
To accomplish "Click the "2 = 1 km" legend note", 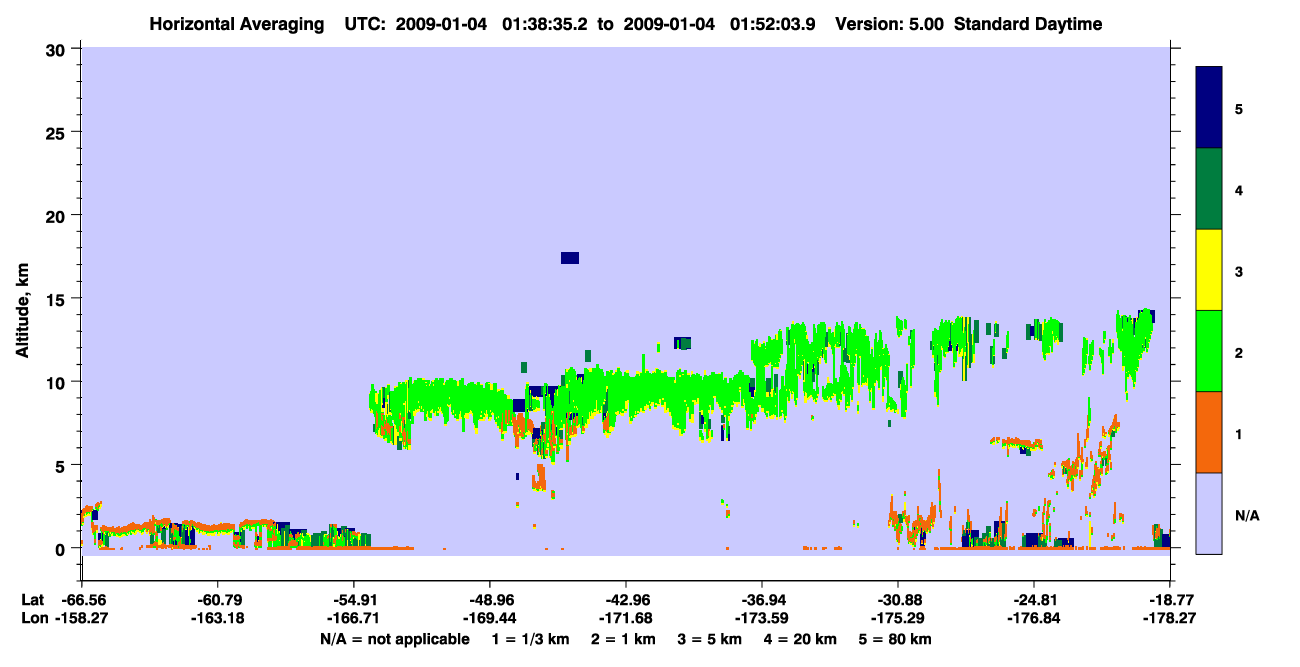I will [x=623, y=638].
